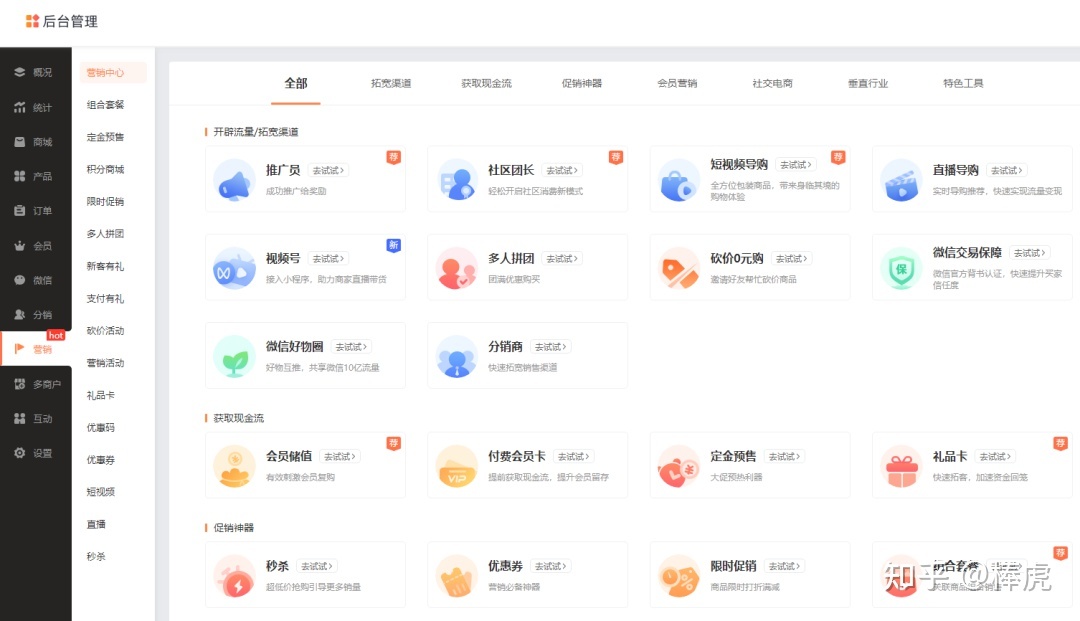Viewport: 1080px width, 621px height.
Task: Open the 微信 WeChat sidebar icon
Action: point(19,280)
